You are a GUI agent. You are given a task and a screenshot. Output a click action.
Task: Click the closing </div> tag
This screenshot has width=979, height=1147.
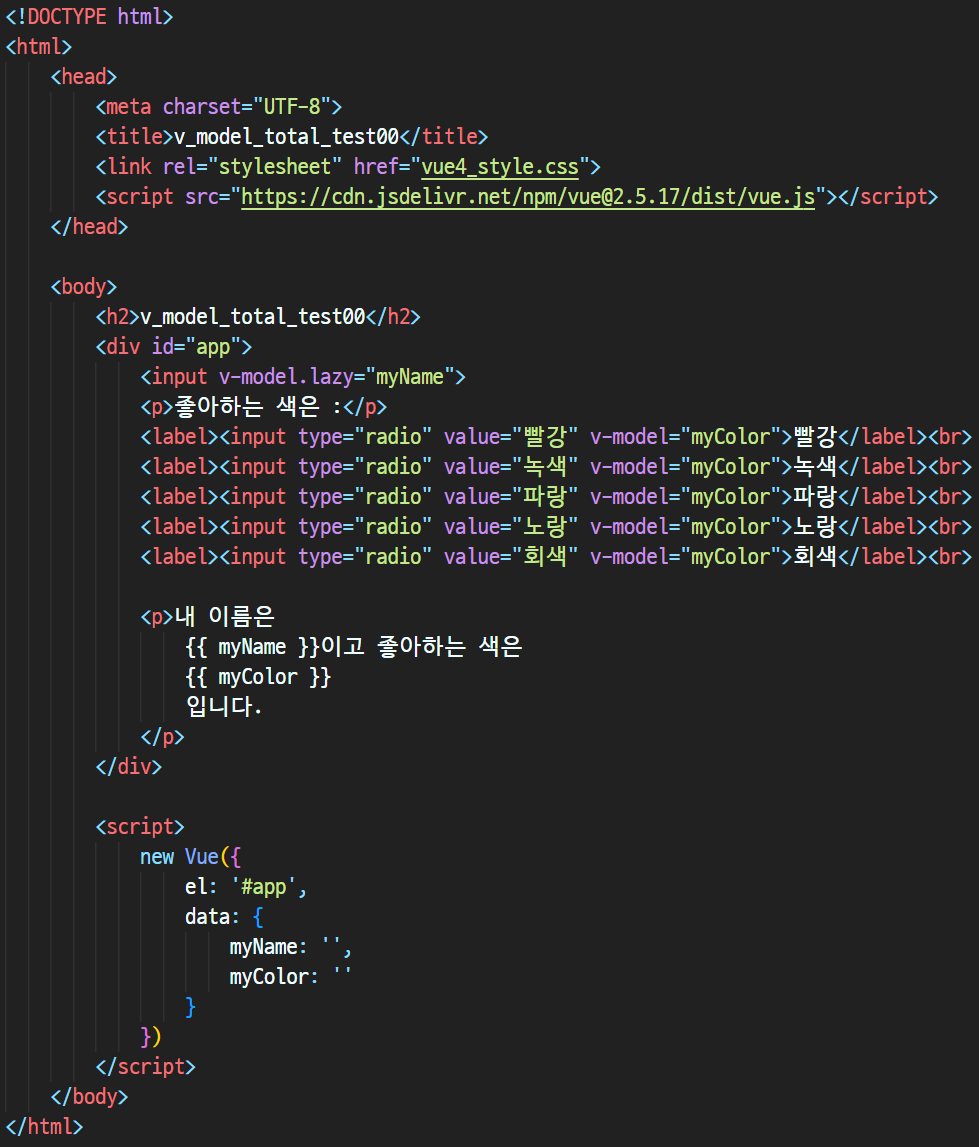point(129,767)
